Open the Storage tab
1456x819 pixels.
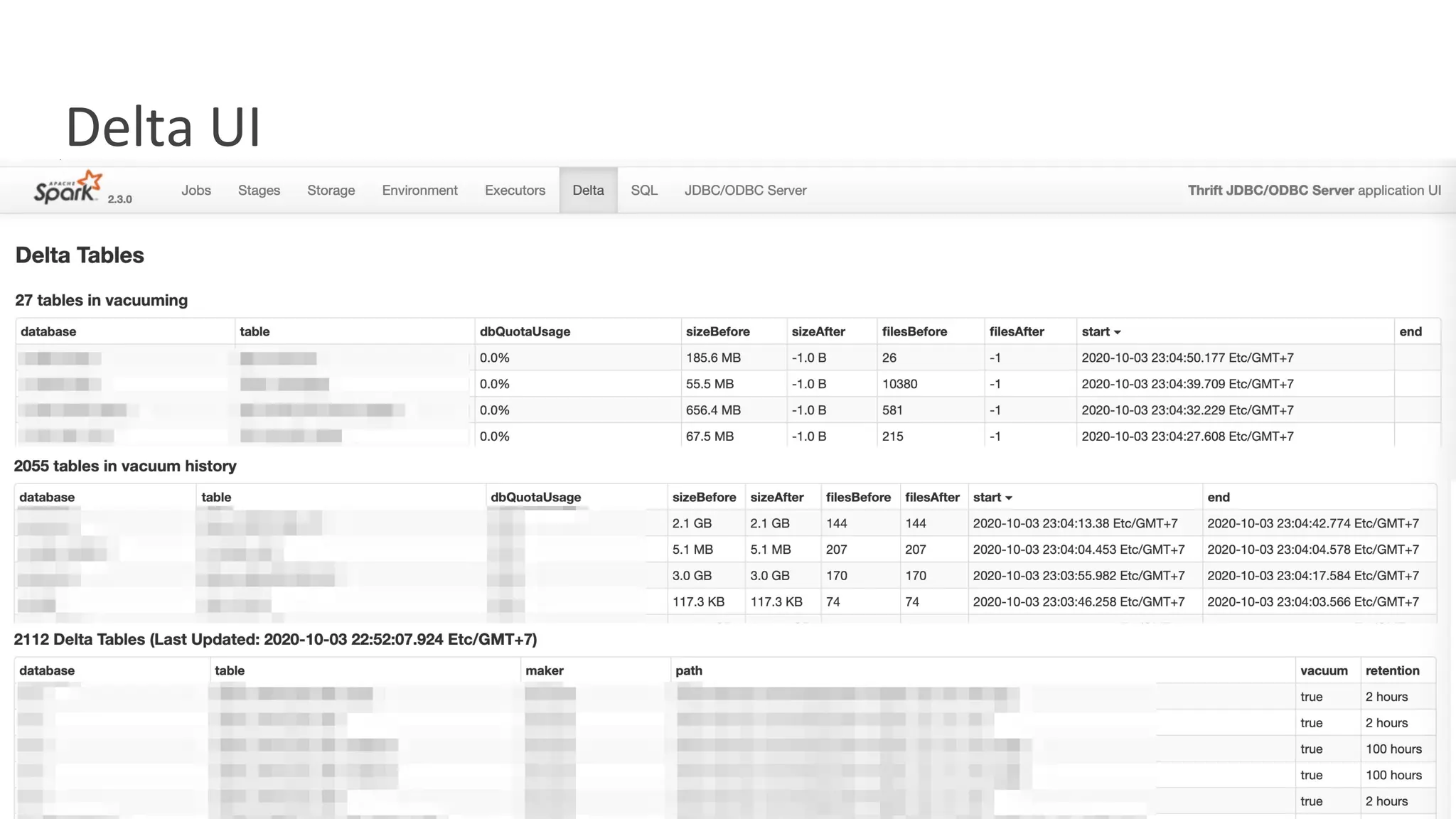(x=331, y=191)
